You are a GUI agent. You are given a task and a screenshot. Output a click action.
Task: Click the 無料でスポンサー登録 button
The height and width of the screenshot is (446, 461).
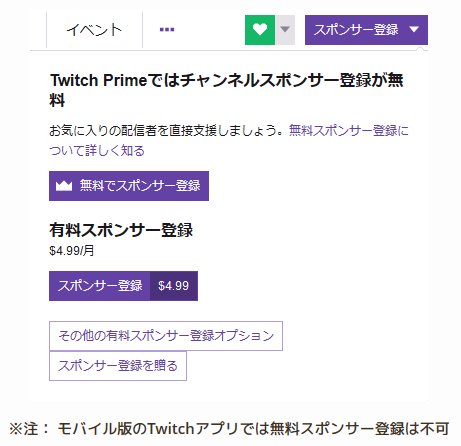click(x=129, y=186)
